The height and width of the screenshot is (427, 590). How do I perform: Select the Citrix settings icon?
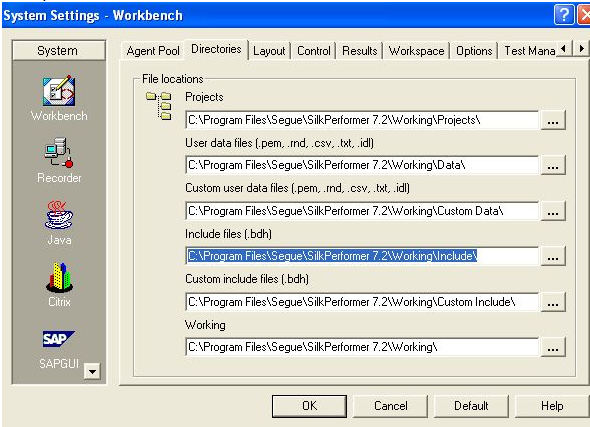59,277
